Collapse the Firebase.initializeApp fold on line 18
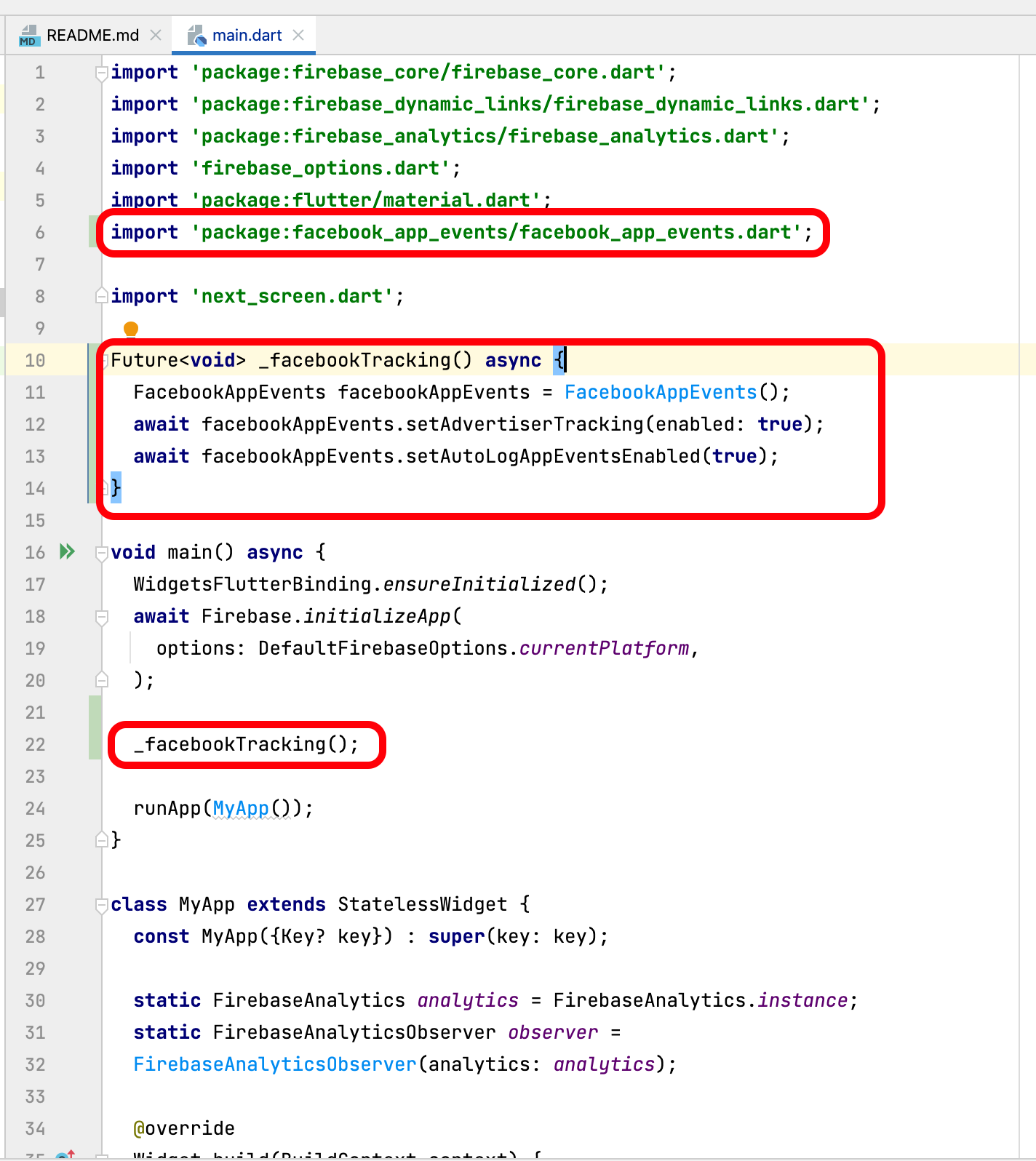Image resolution: width=1036 pixels, height=1161 pixels. (x=102, y=617)
